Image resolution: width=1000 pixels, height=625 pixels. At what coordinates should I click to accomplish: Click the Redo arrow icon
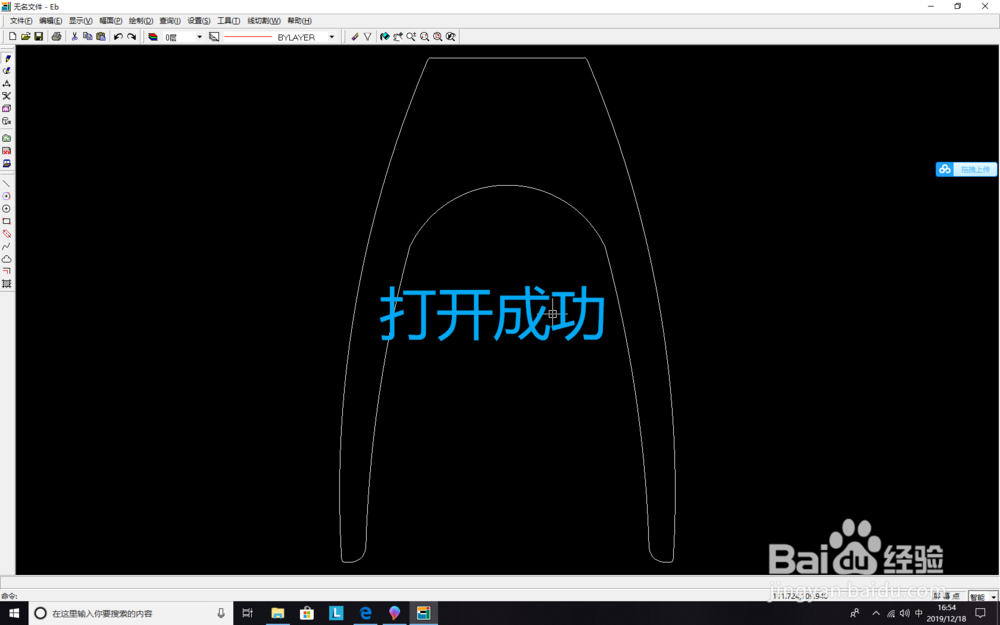pyautogui.click(x=131, y=37)
